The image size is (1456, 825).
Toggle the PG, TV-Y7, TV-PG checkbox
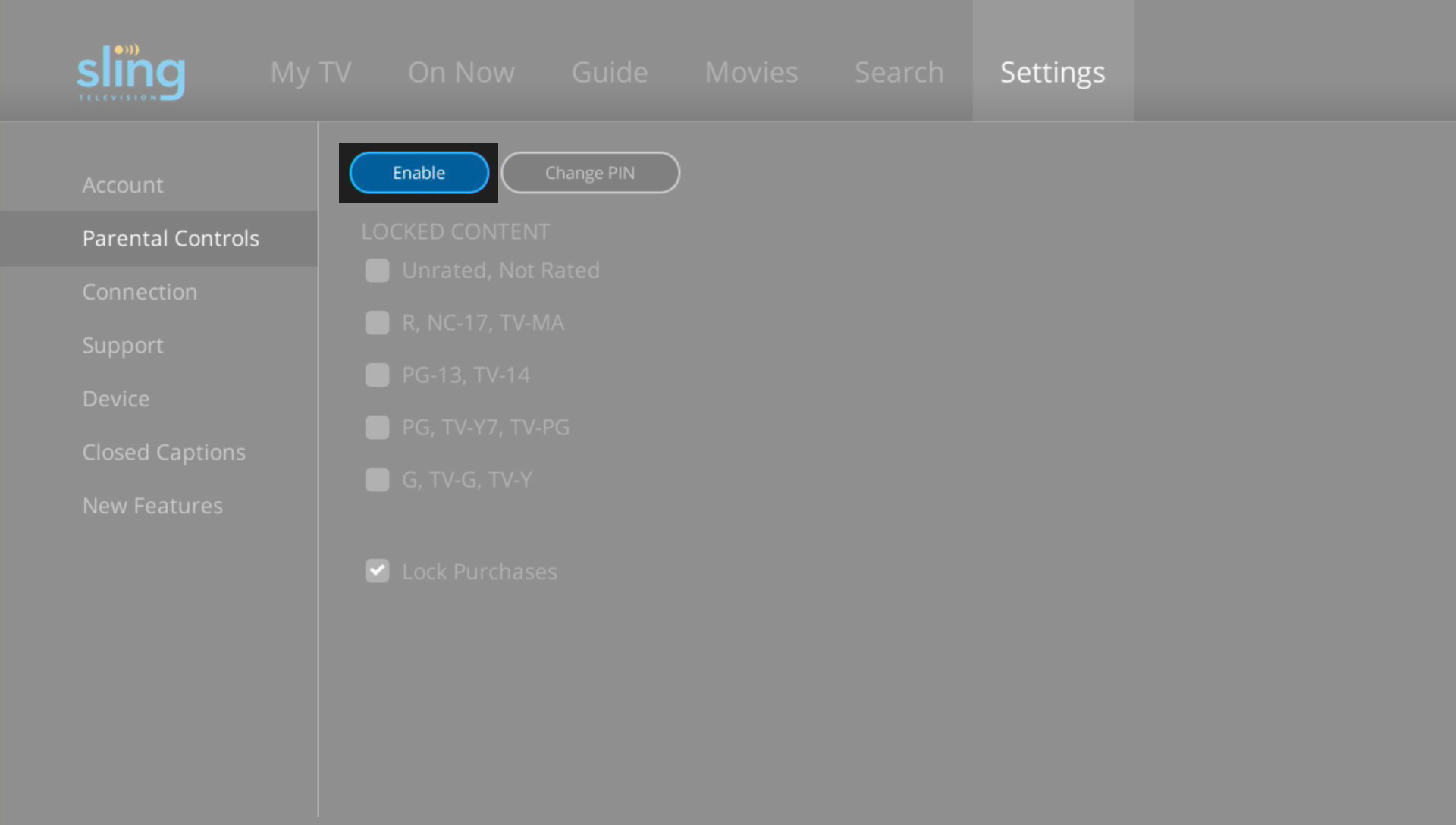click(x=377, y=428)
